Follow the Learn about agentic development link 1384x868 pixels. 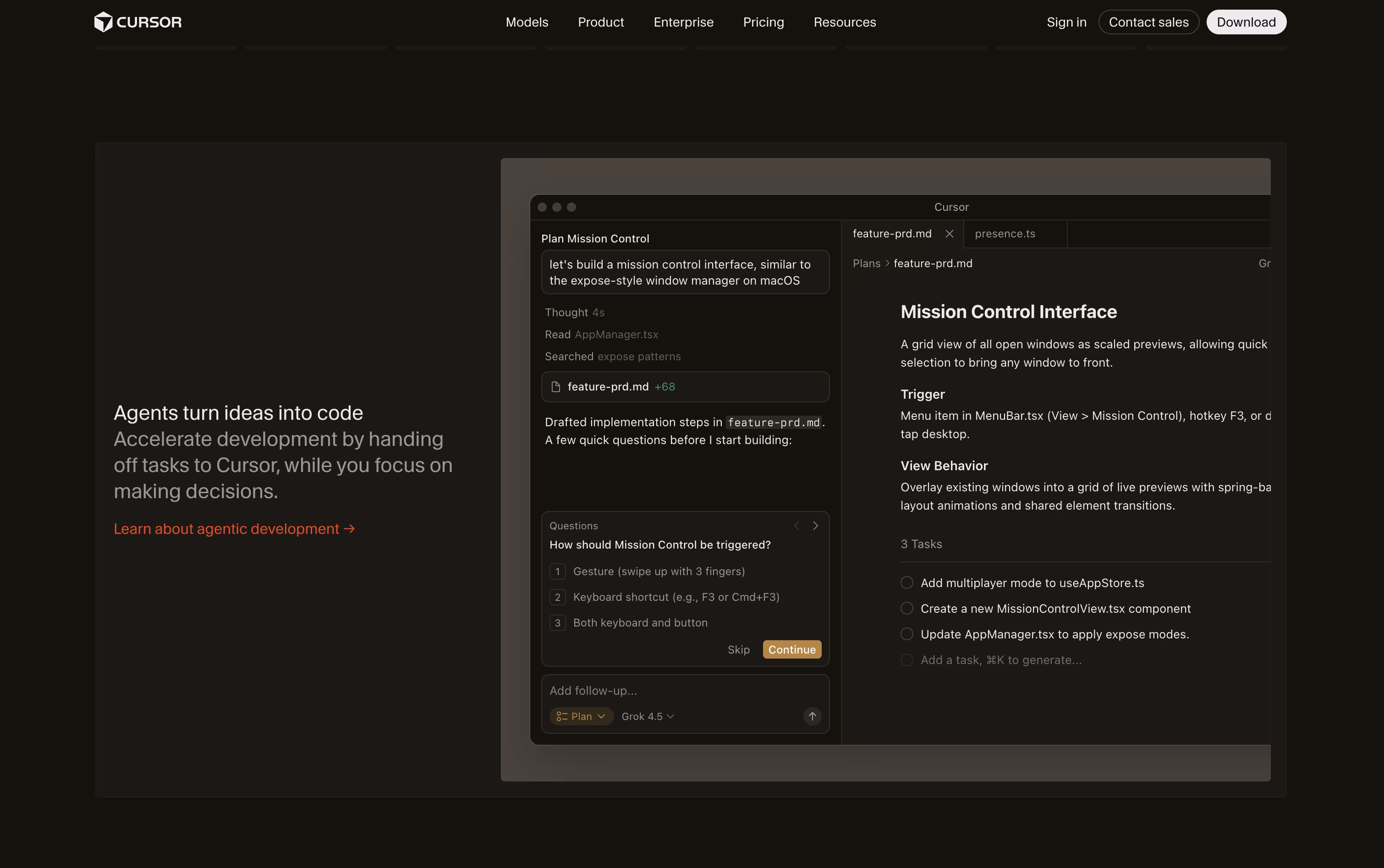[x=234, y=529]
